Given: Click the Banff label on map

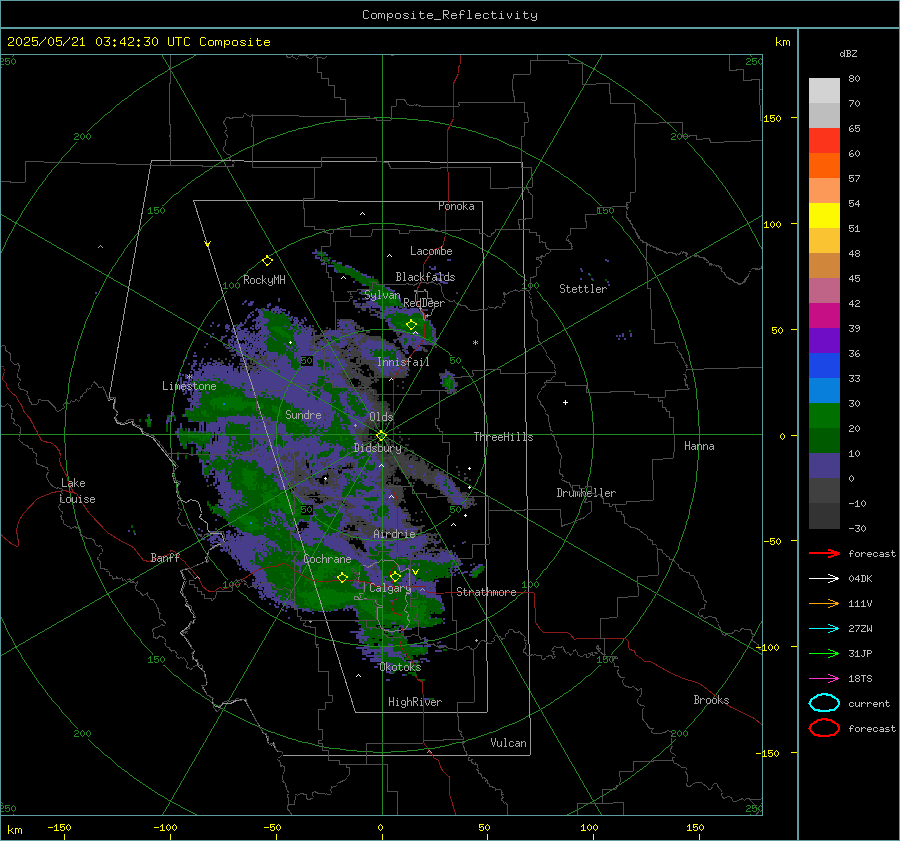Looking at the screenshot, I should 165,558.
